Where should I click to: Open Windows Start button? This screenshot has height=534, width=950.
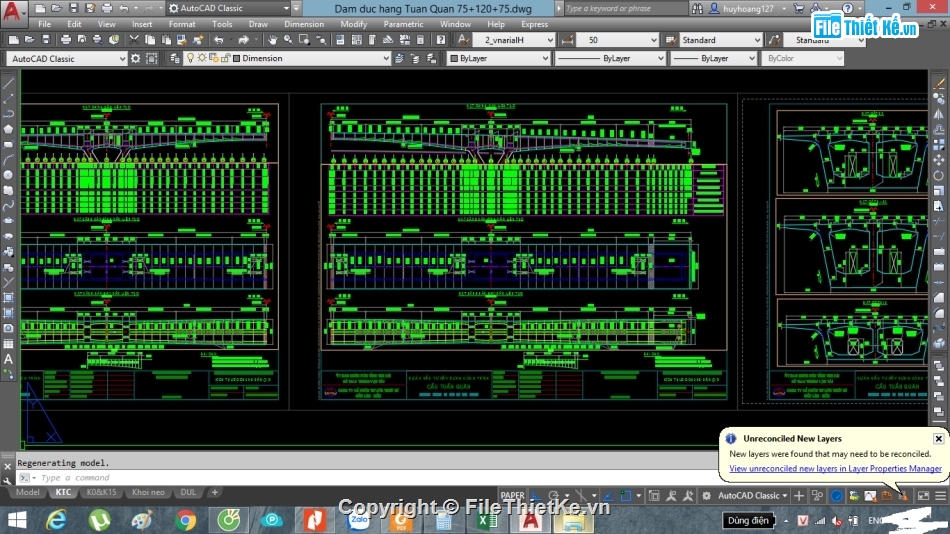pos(17,520)
